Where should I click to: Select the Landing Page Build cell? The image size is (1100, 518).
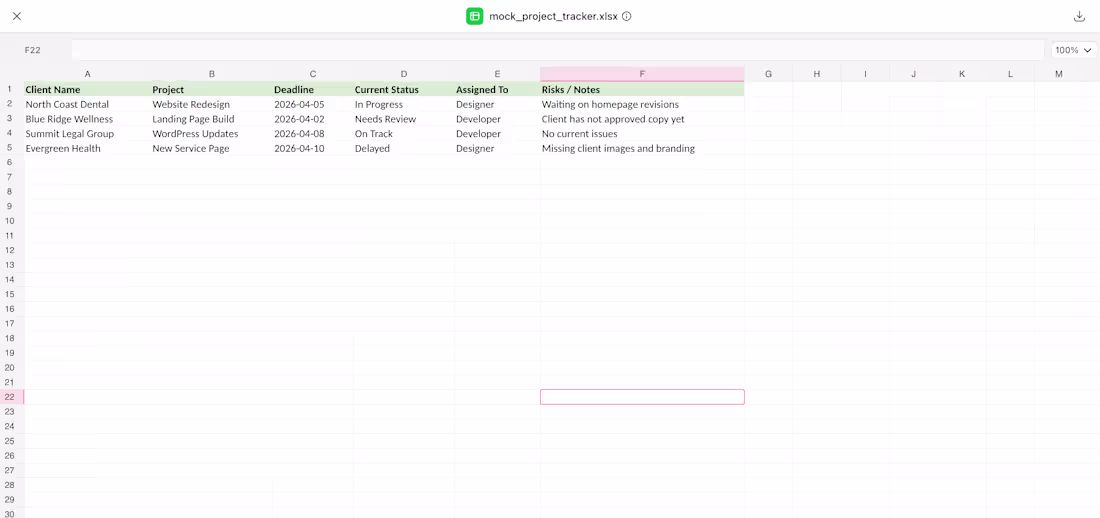click(212, 119)
